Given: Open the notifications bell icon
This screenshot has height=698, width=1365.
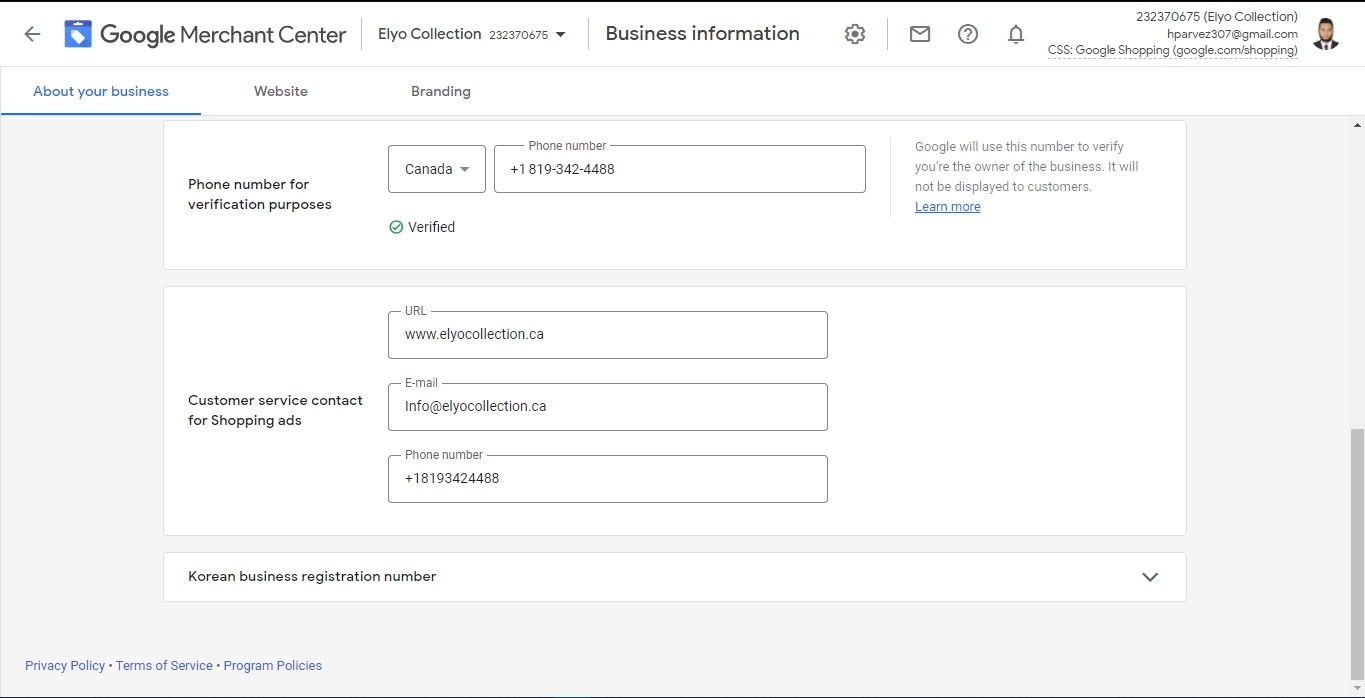Looking at the screenshot, I should click(x=1016, y=34).
